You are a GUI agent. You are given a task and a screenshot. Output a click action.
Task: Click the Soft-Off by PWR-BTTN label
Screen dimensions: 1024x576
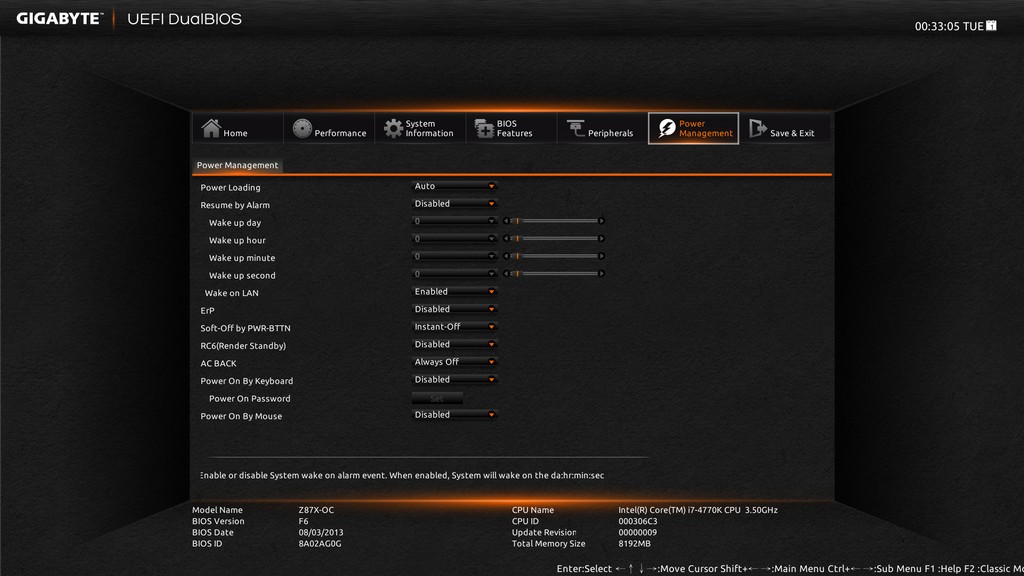click(245, 328)
